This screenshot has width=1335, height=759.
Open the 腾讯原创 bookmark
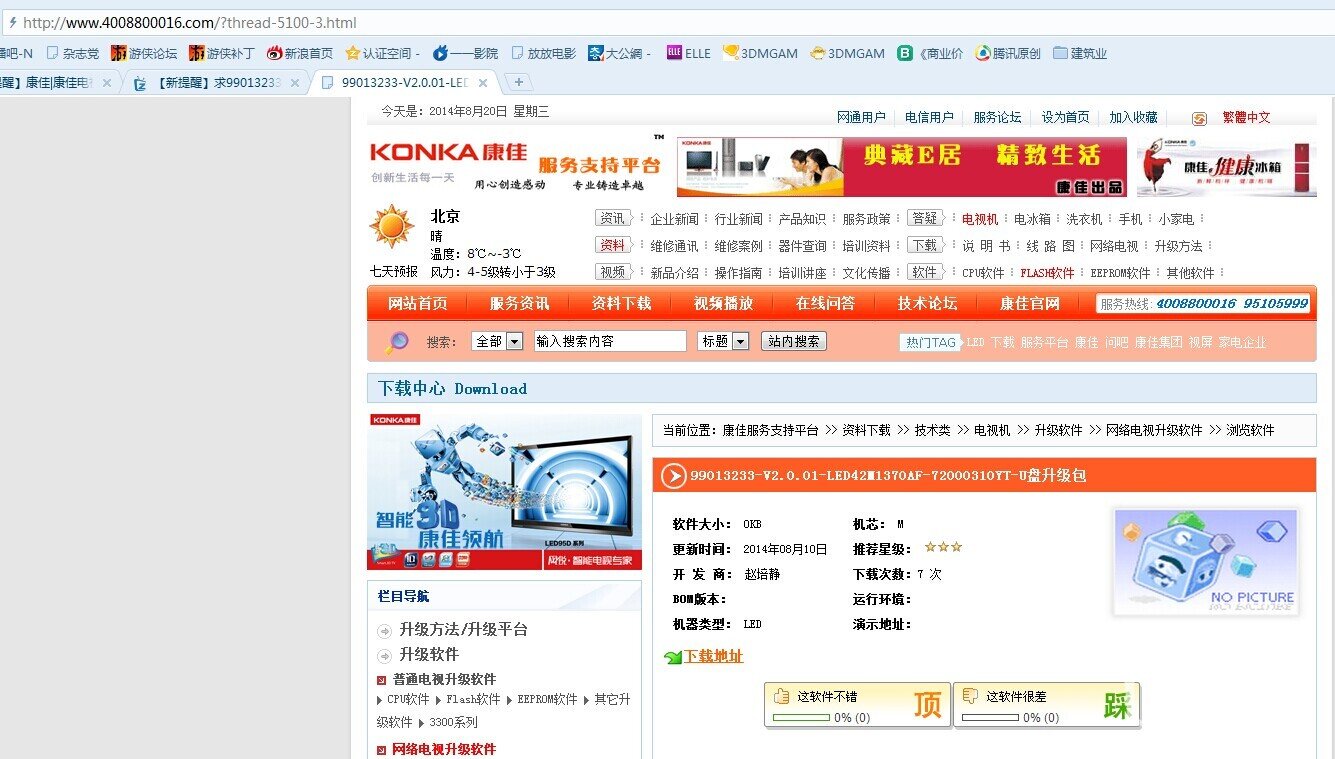[1008, 53]
